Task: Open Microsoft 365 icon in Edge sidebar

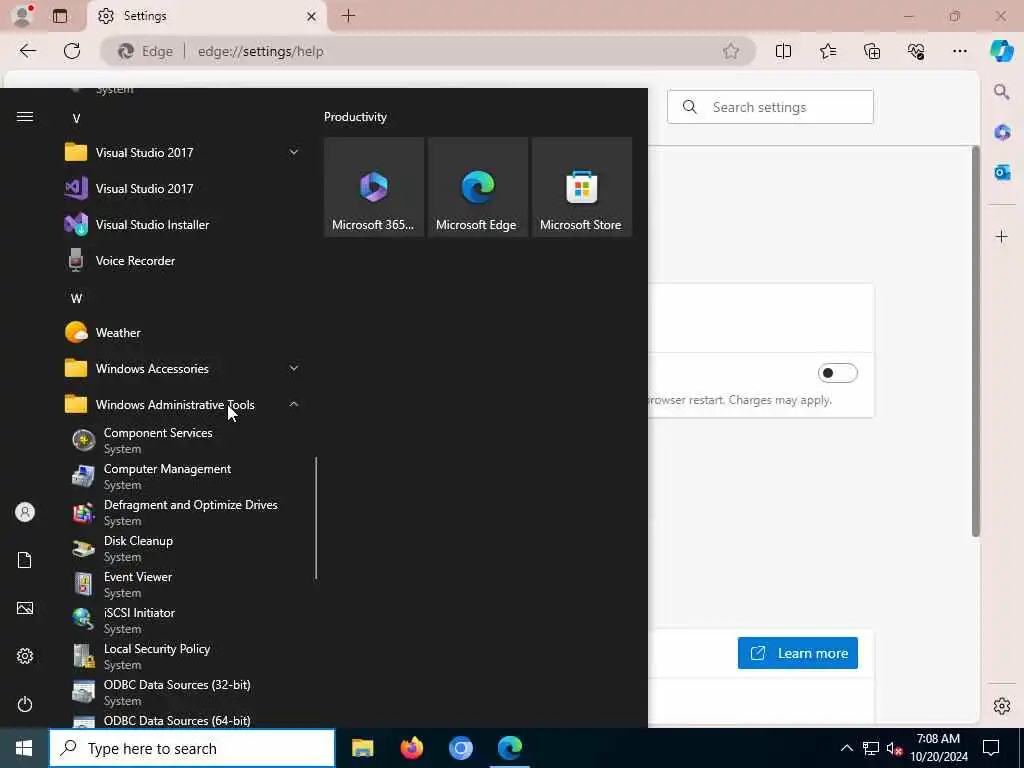Action: [1002, 133]
